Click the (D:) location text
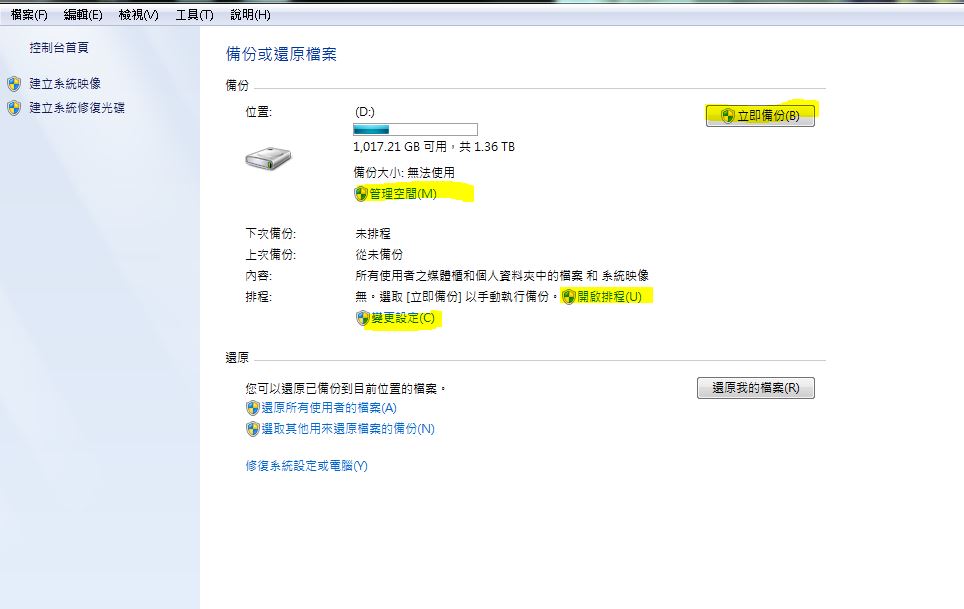This screenshot has height=609, width=964. tap(365, 112)
